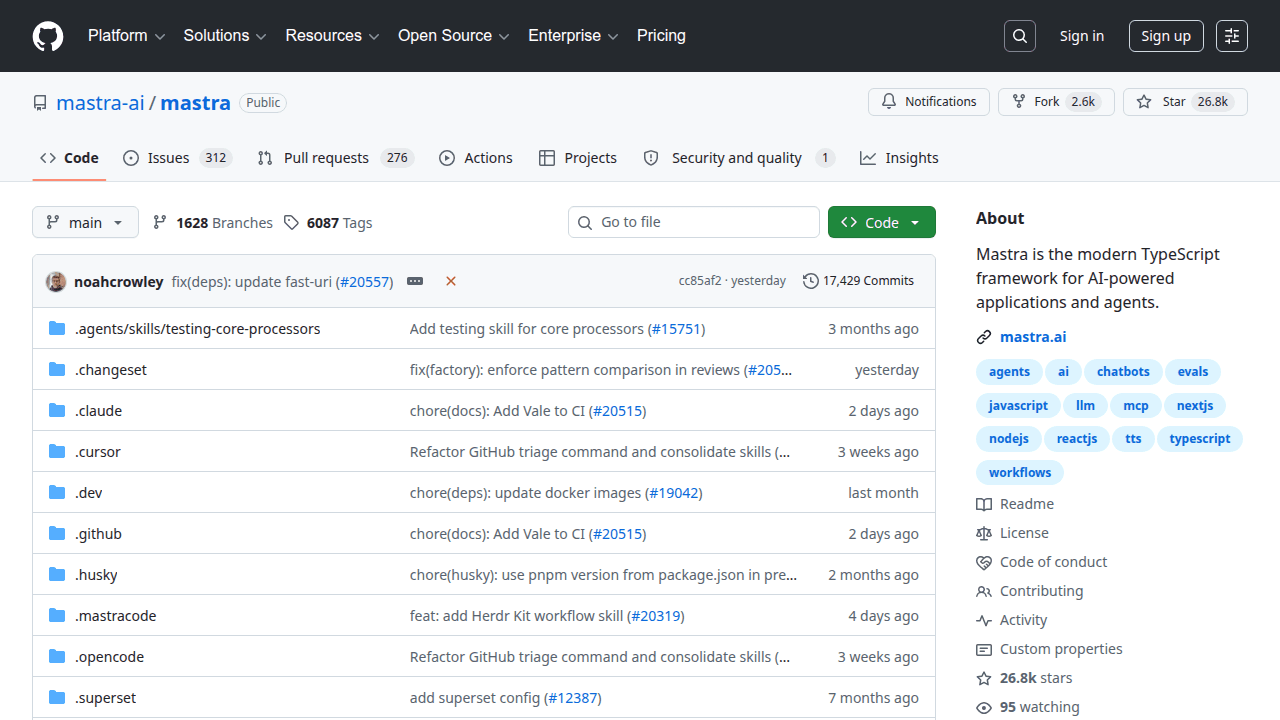Open the License link
Viewport: 1280px width, 720px height.
[x=1012, y=533]
